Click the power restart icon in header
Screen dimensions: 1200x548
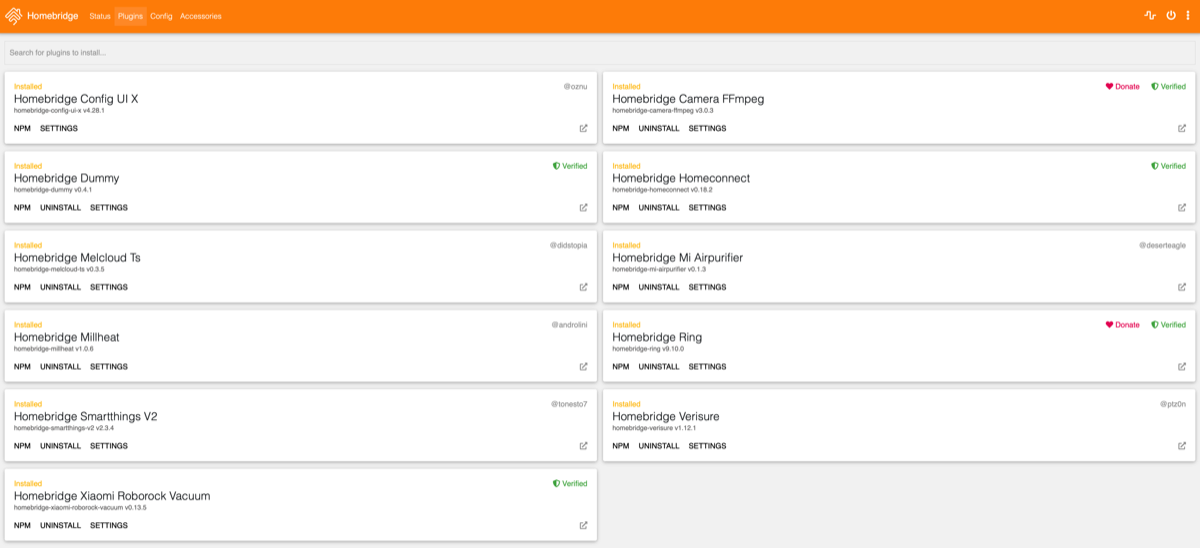click(x=1171, y=16)
